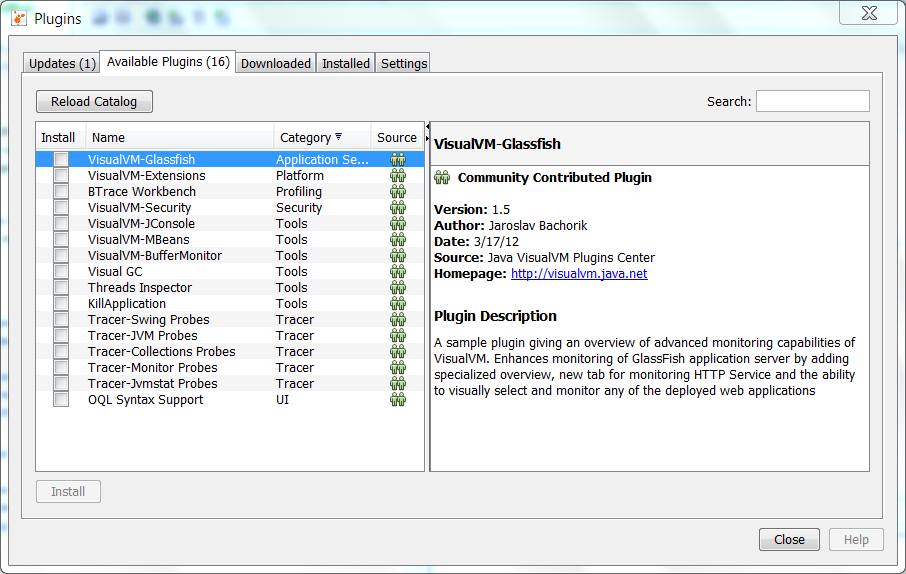
Task: Close the Plugins window with X
Action: [x=868, y=13]
